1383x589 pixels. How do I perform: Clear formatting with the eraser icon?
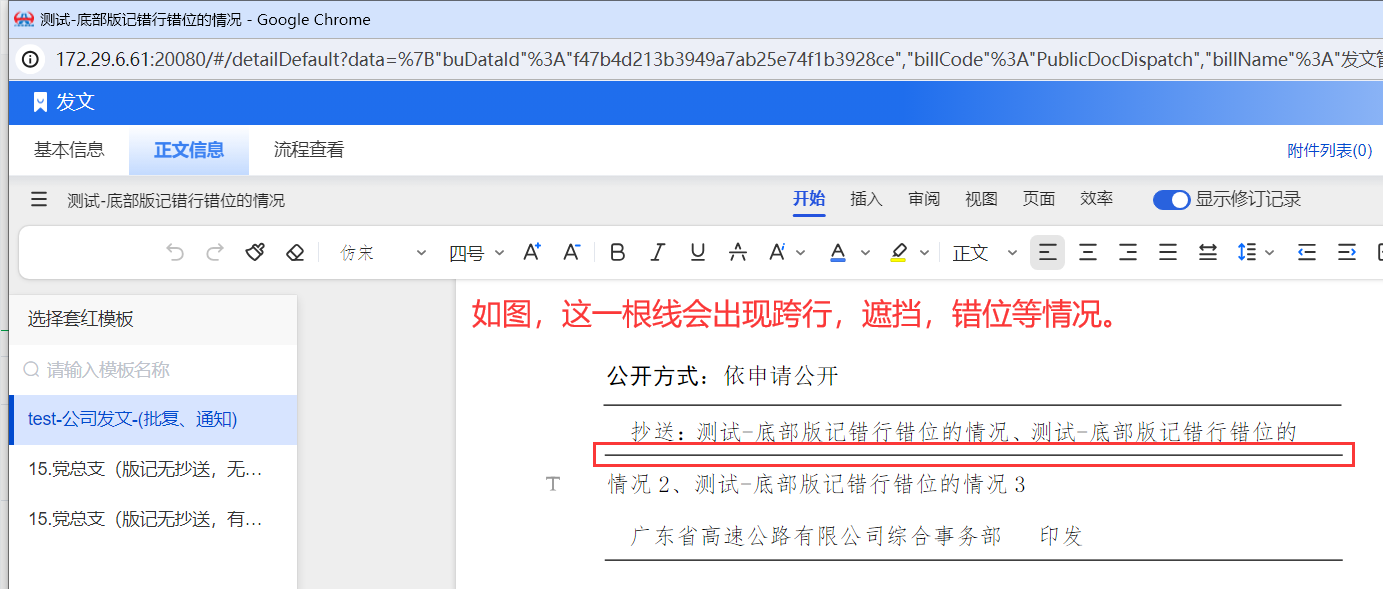(294, 253)
